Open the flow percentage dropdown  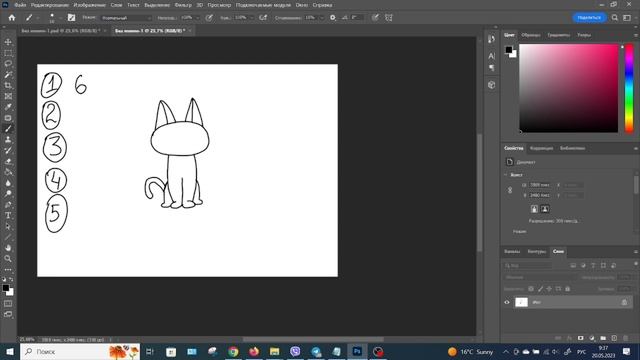[x=251, y=18]
